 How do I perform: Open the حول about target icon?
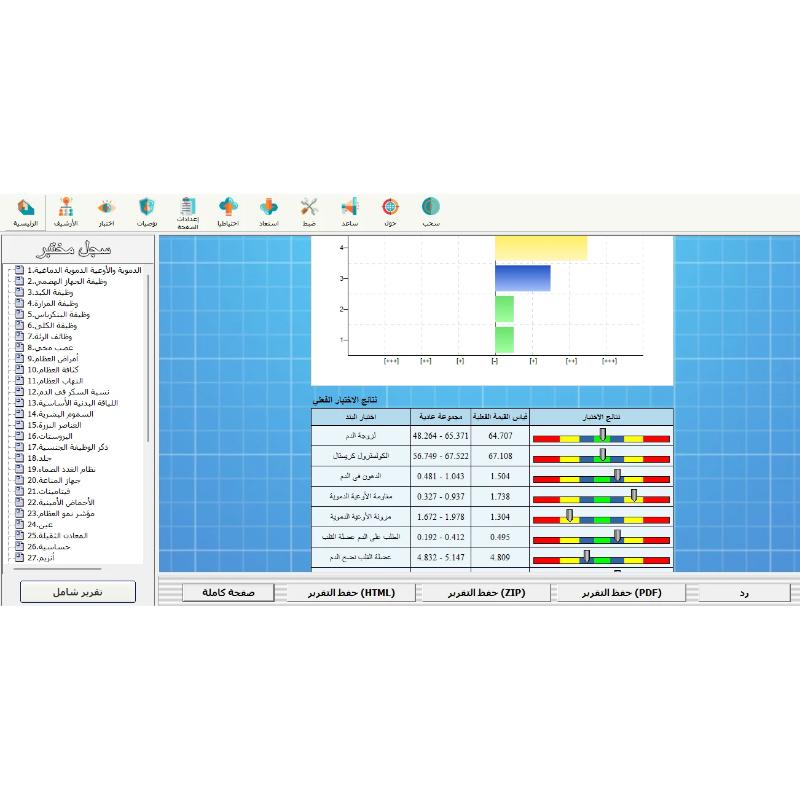point(390,212)
